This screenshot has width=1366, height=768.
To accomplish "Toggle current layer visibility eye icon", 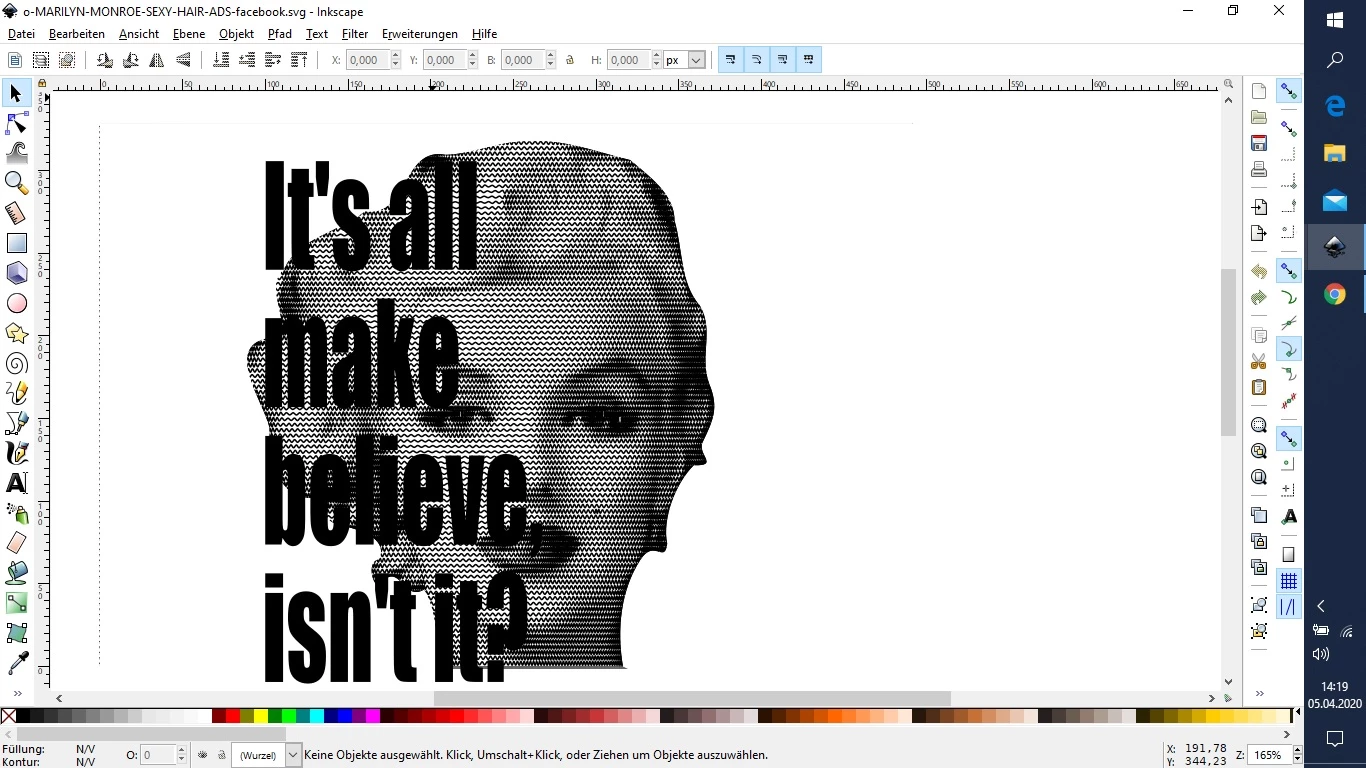I will [x=203, y=755].
